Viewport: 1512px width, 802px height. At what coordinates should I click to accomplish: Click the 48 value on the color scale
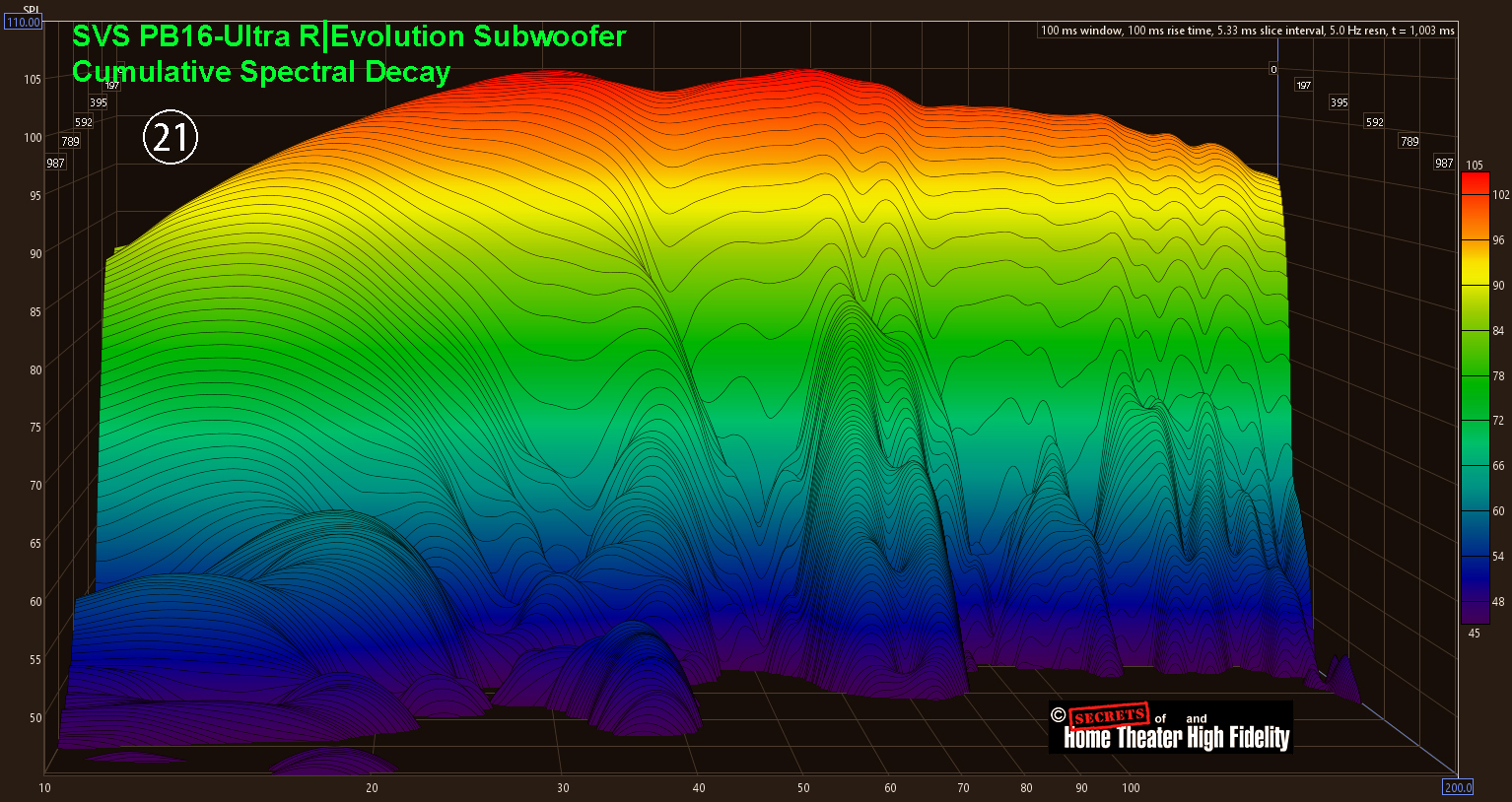pyautogui.click(x=1499, y=602)
